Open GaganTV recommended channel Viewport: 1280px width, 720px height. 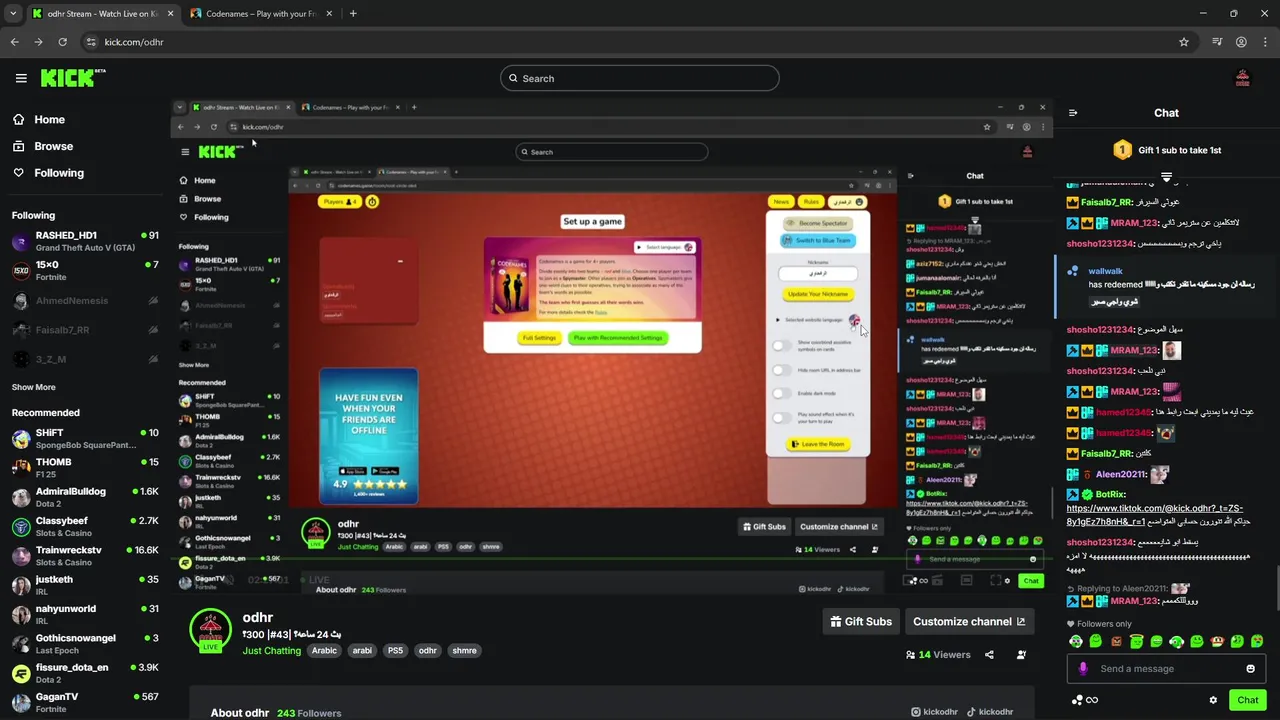click(85, 702)
